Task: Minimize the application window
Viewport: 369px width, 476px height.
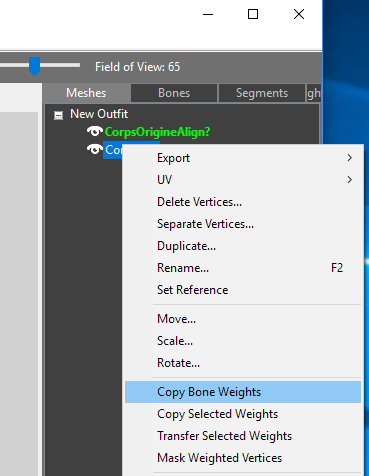Action: (x=208, y=14)
